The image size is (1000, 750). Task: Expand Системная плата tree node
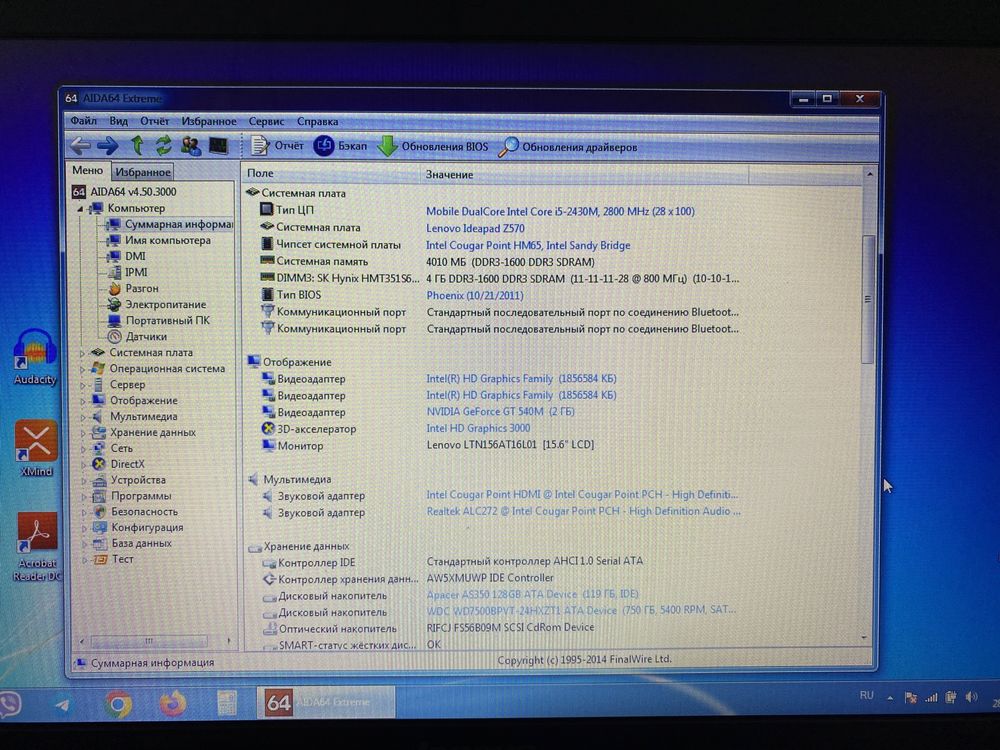pyautogui.click(x=82, y=353)
